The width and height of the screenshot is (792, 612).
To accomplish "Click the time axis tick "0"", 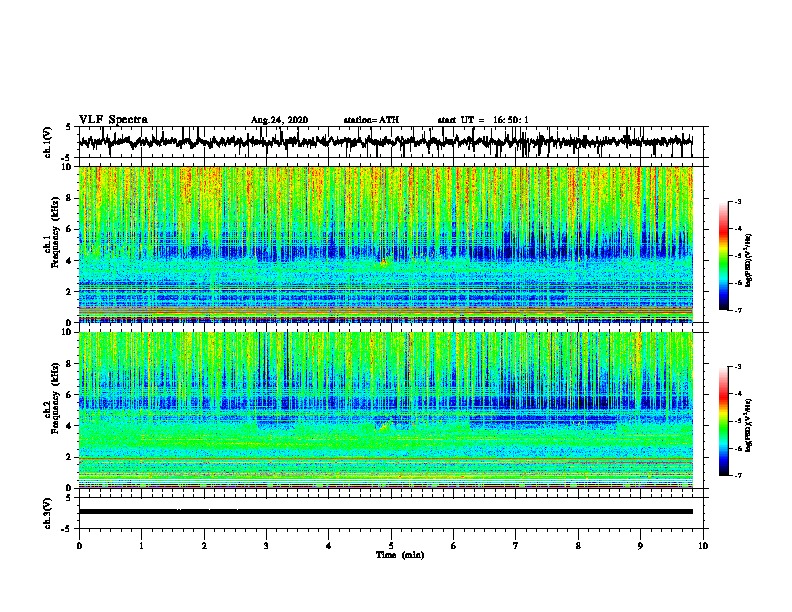I will [79, 546].
